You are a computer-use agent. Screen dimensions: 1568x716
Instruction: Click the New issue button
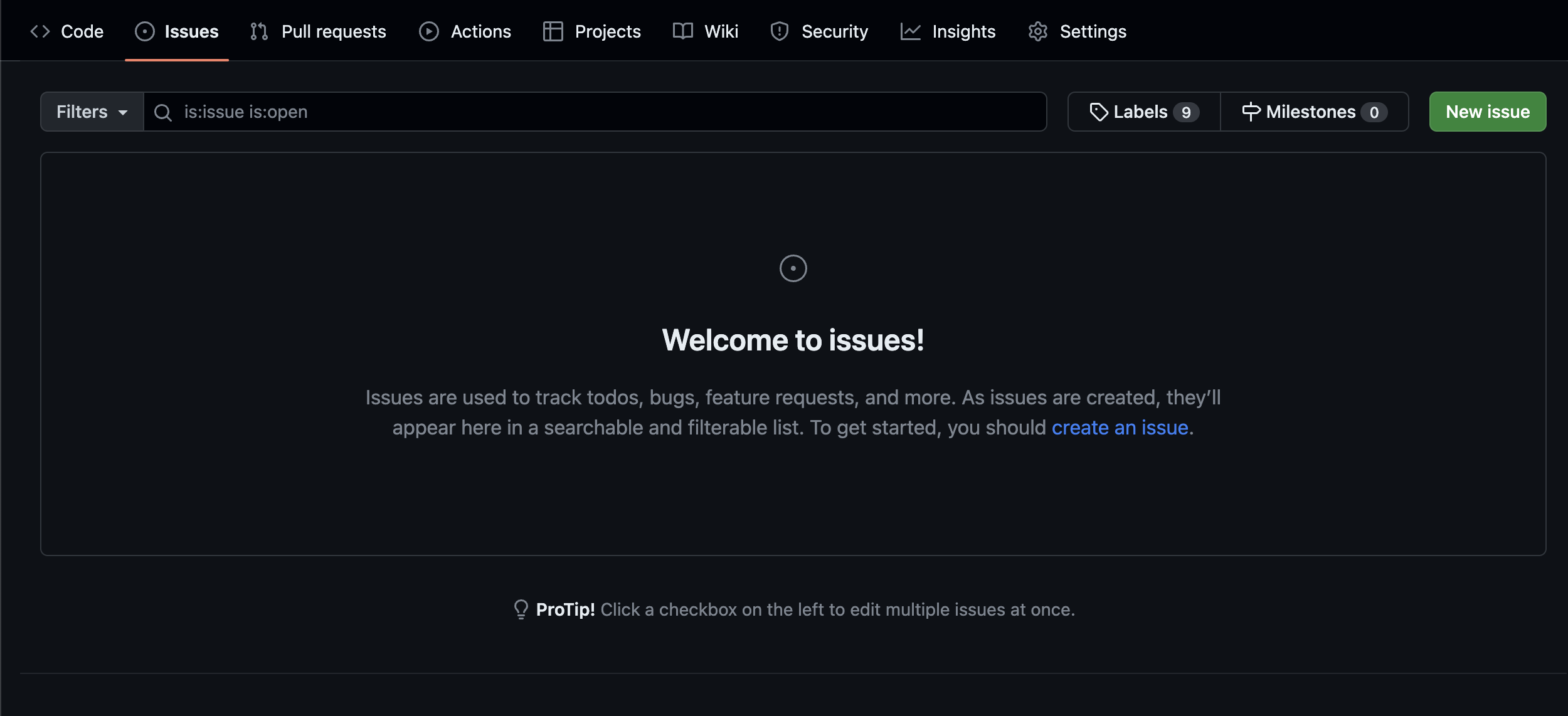click(x=1487, y=112)
